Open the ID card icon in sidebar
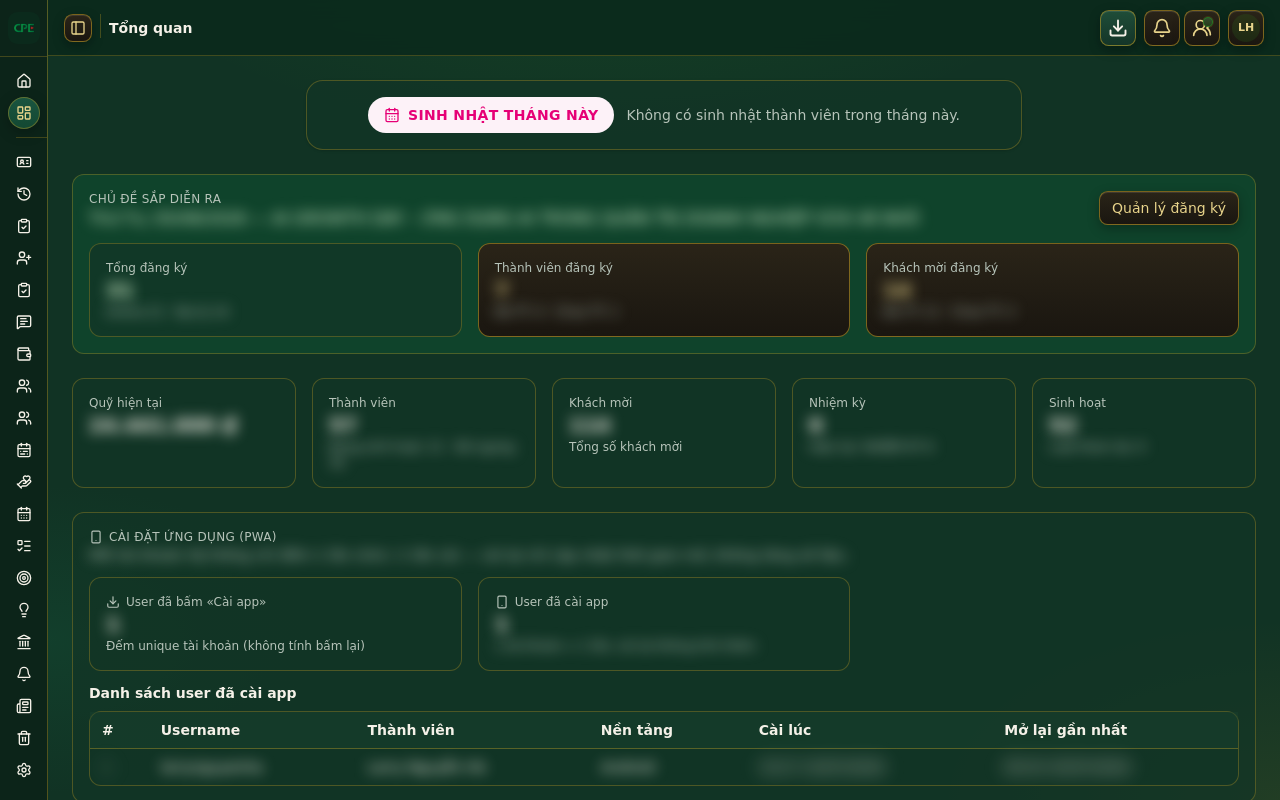This screenshot has width=1280, height=800. (24, 162)
